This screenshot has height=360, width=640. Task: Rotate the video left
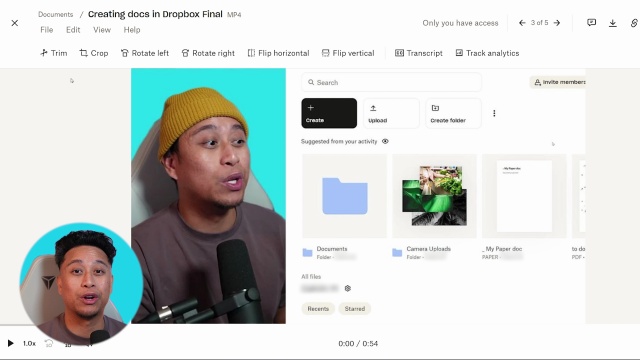point(144,53)
